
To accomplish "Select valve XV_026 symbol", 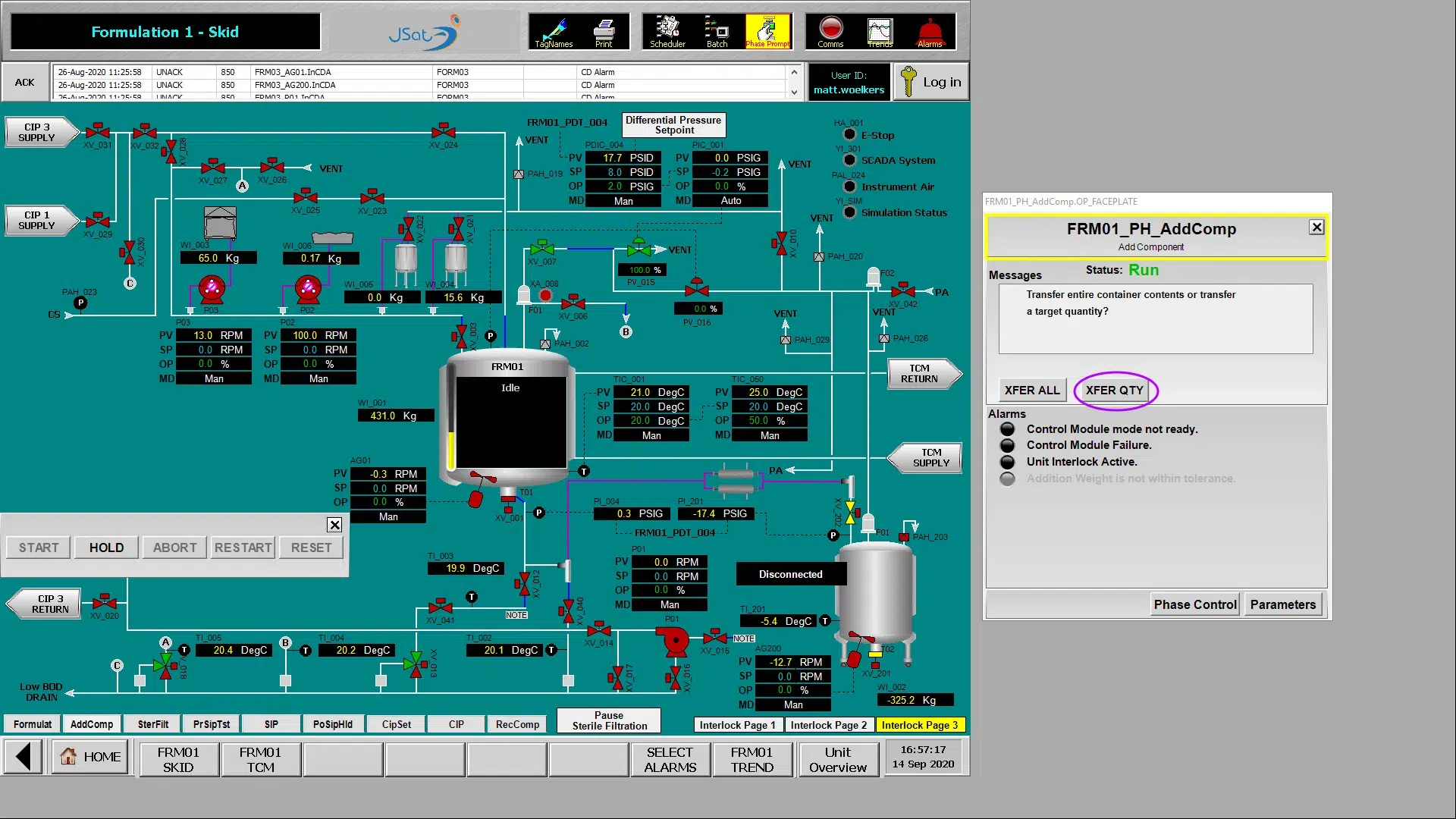I will pos(271,167).
